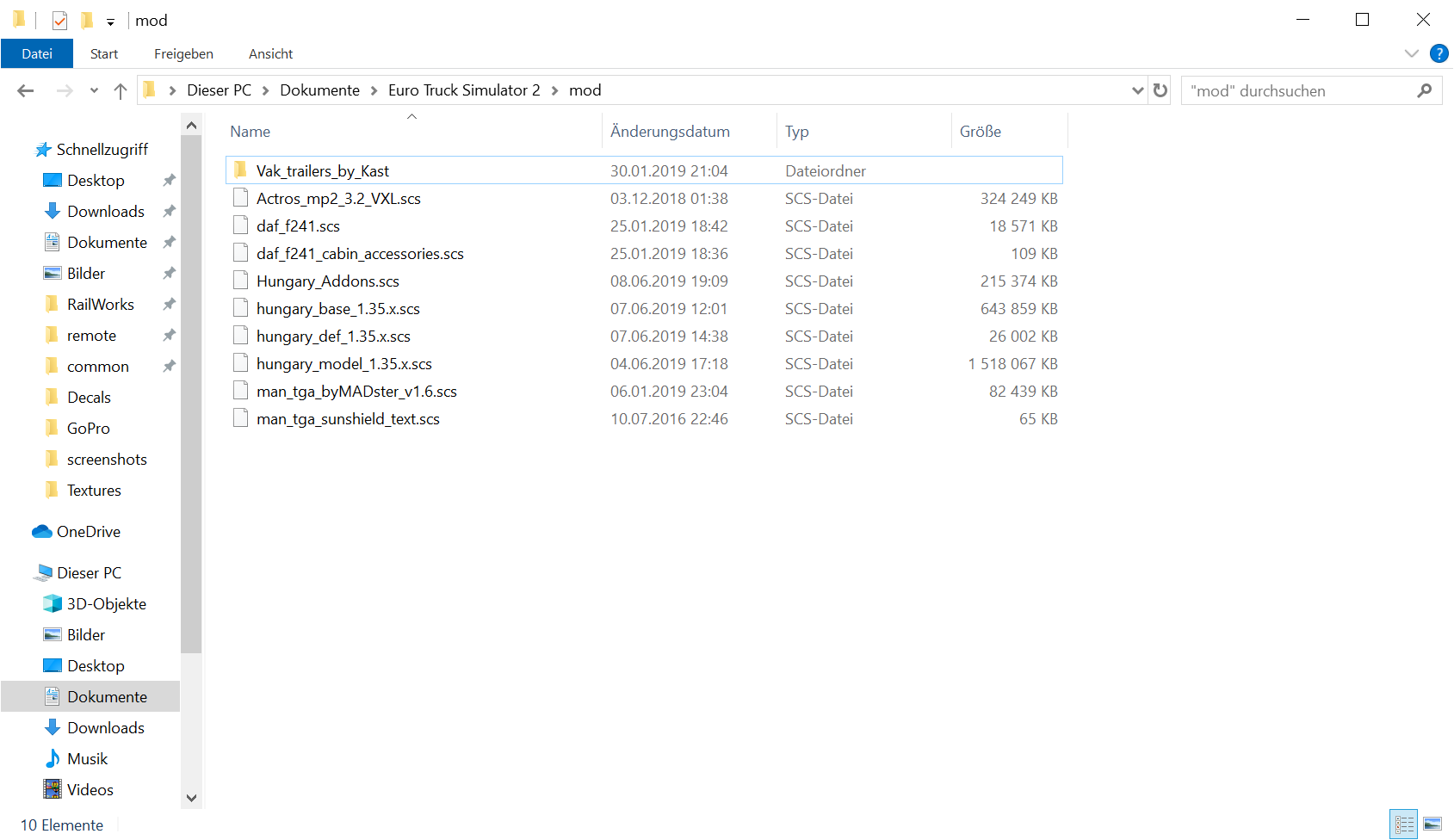The width and height of the screenshot is (1454, 840).
Task: Select the man_tga_byMADster_v1.6.scs file
Action: (x=644, y=391)
